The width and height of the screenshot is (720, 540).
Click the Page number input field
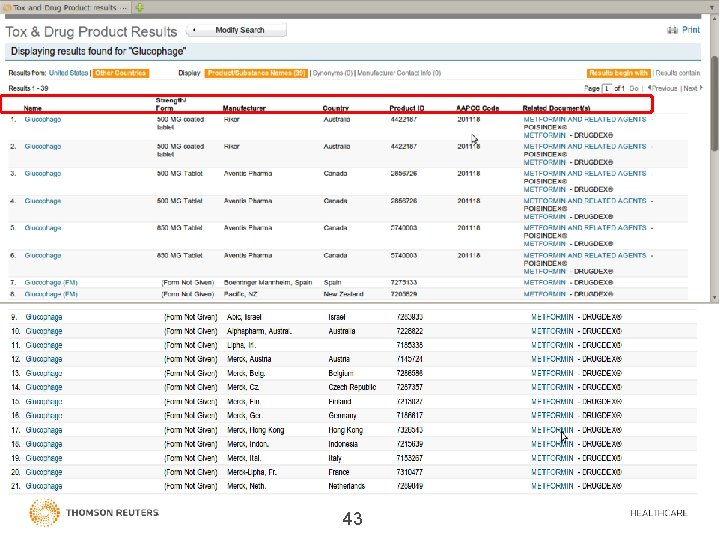pyautogui.click(x=607, y=88)
